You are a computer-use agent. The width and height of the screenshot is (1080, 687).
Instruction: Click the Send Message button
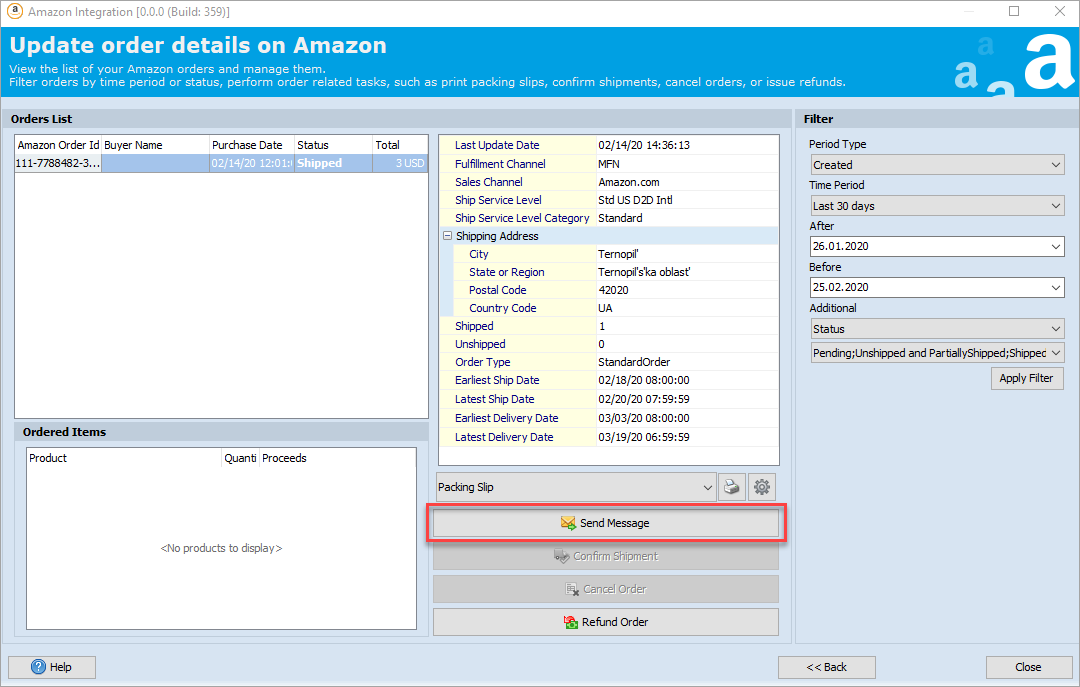[x=605, y=523]
